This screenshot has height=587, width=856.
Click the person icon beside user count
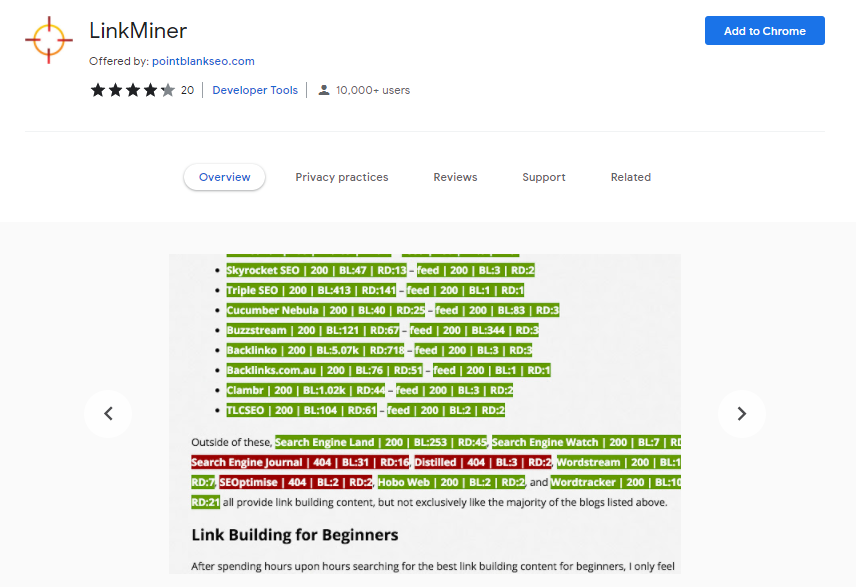[324, 90]
